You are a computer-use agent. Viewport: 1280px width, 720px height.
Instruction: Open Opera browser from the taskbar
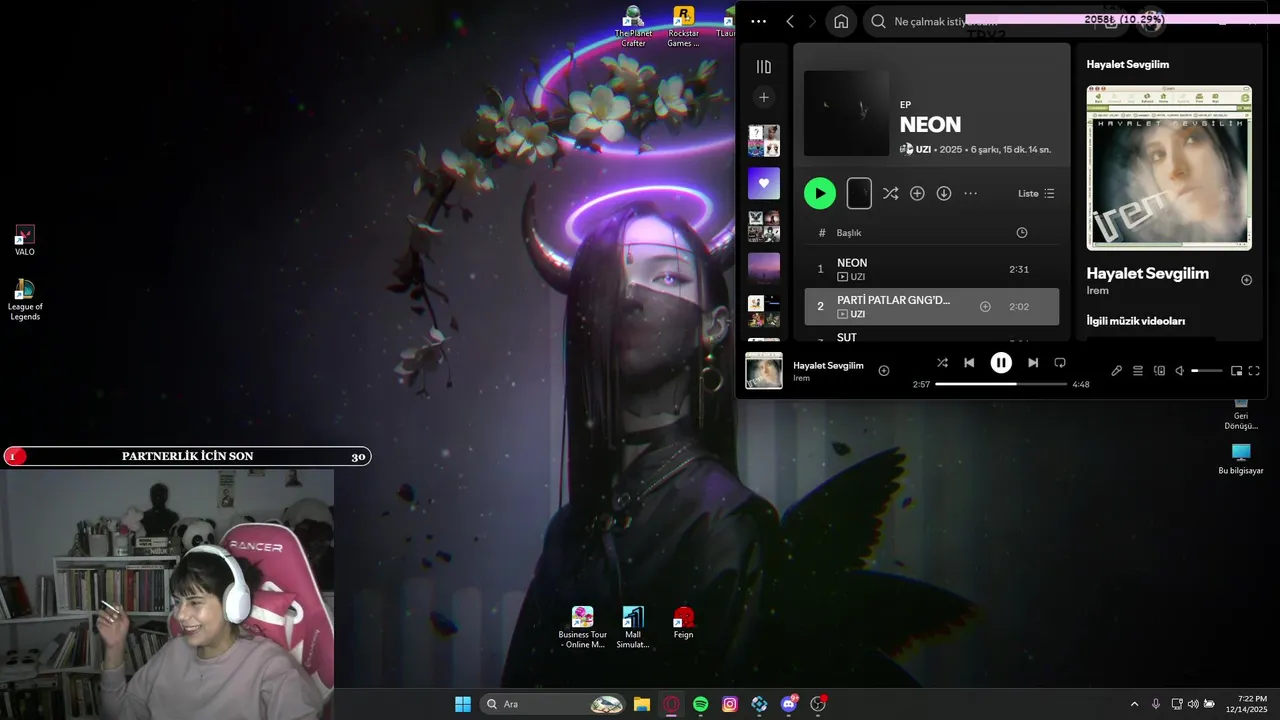(671, 704)
